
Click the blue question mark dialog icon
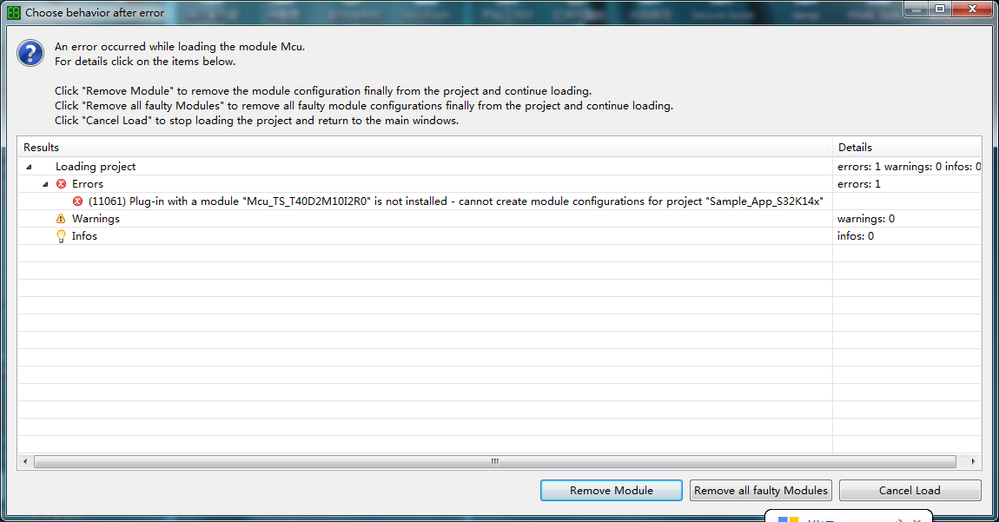[x=31, y=54]
